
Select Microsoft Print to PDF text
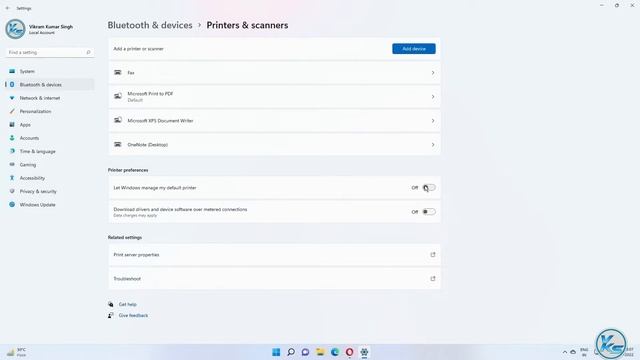150,94
